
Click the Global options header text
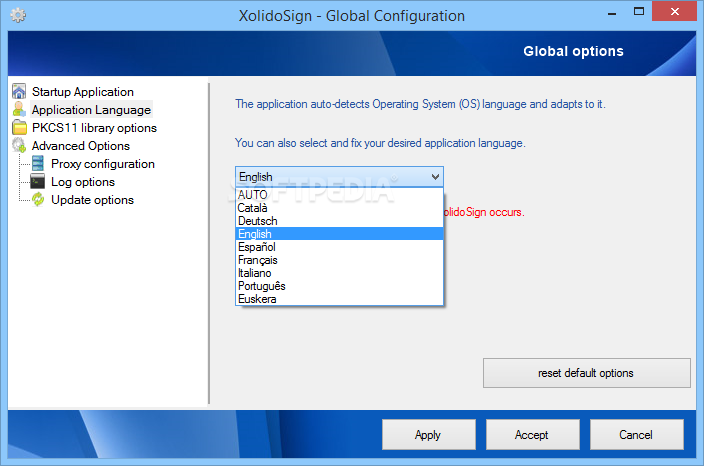tap(573, 51)
